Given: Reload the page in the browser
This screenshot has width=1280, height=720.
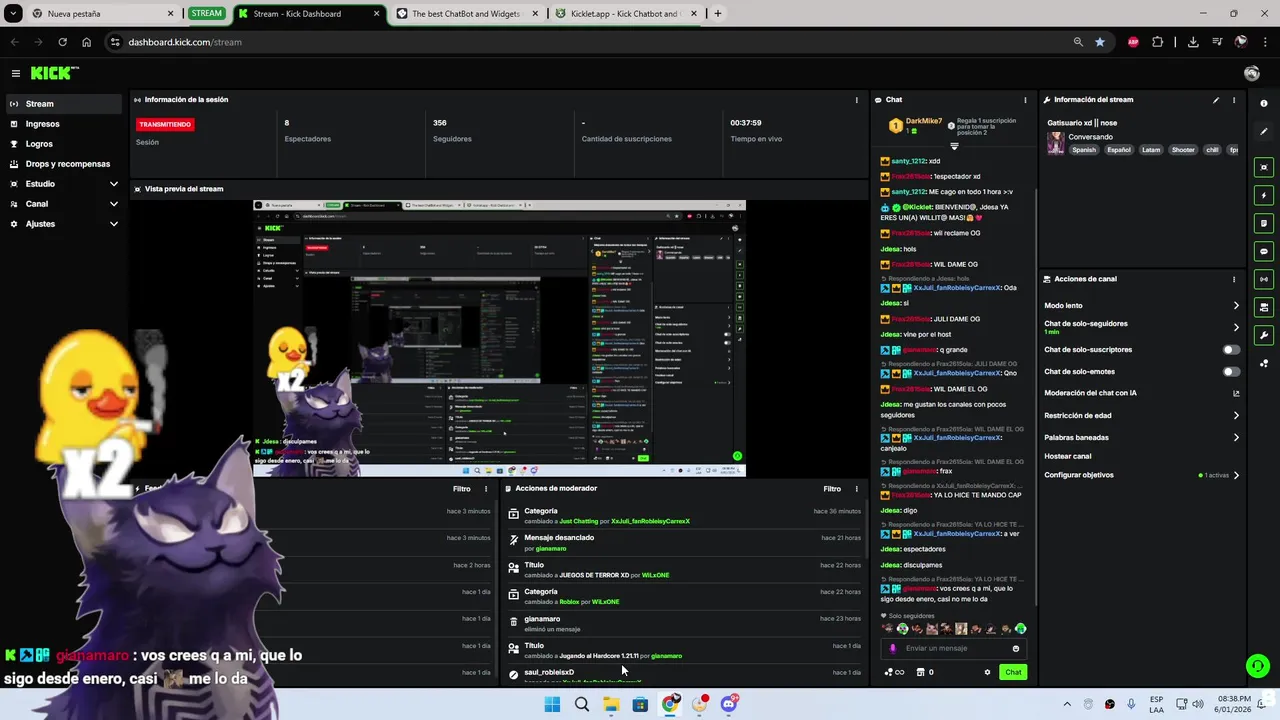Looking at the screenshot, I should pos(62,42).
